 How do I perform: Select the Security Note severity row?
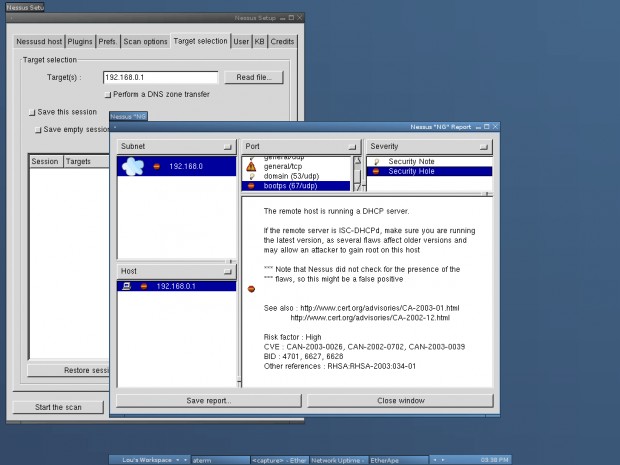click(x=429, y=161)
